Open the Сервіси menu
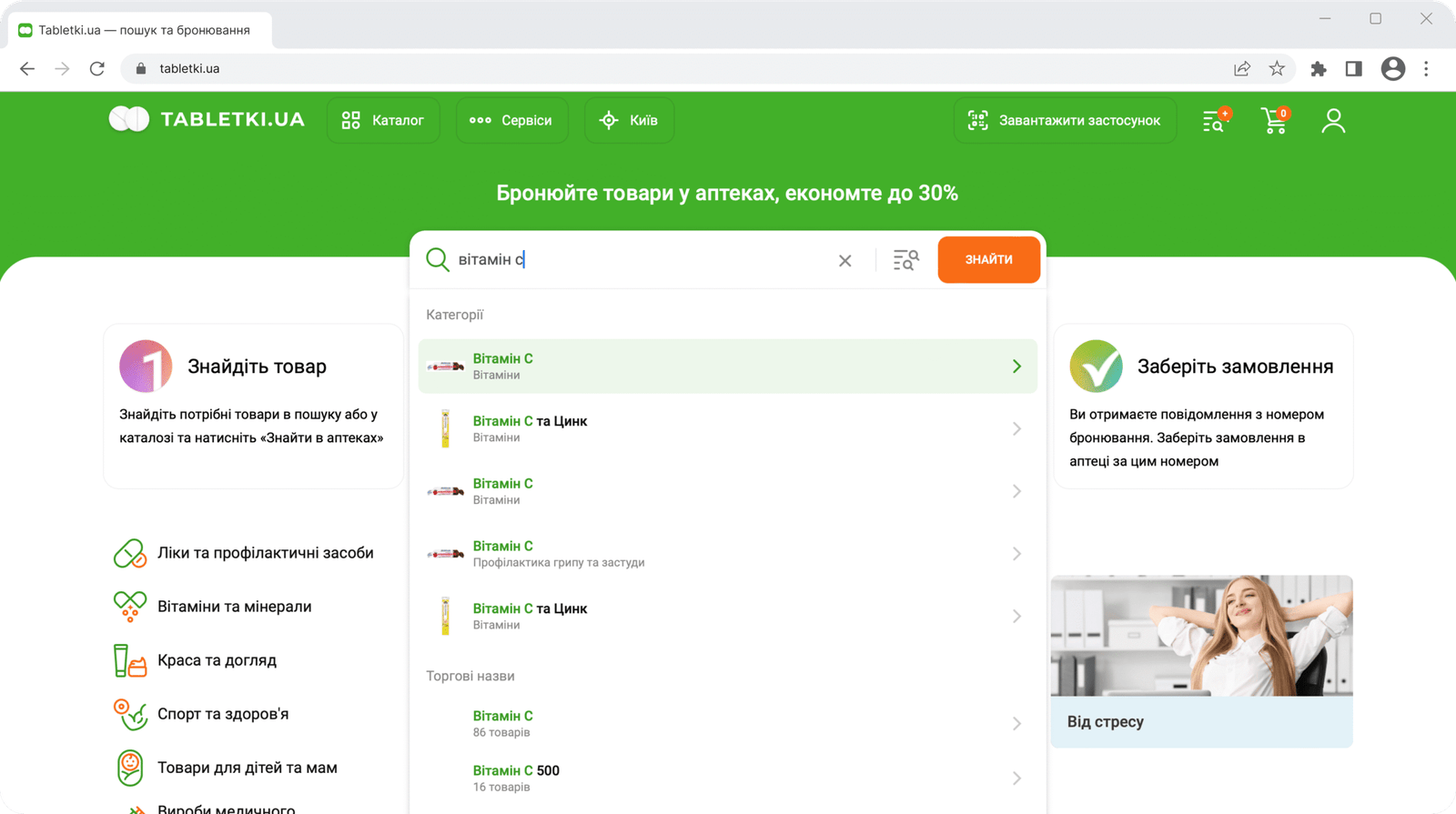 pyautogui.click(x=511, y=121)
